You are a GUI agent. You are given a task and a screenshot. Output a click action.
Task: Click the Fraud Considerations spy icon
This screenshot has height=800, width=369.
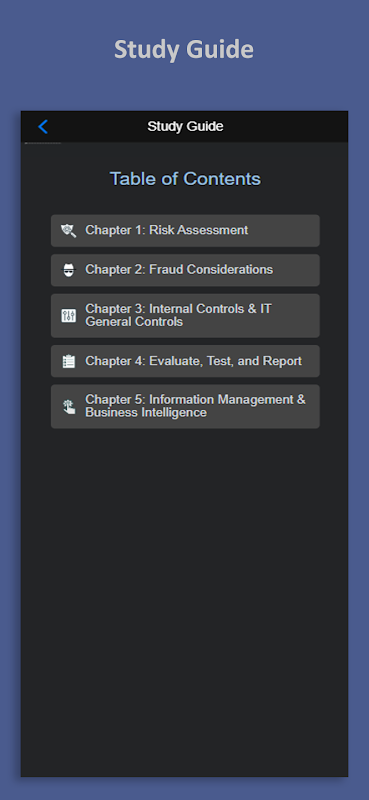68,270
